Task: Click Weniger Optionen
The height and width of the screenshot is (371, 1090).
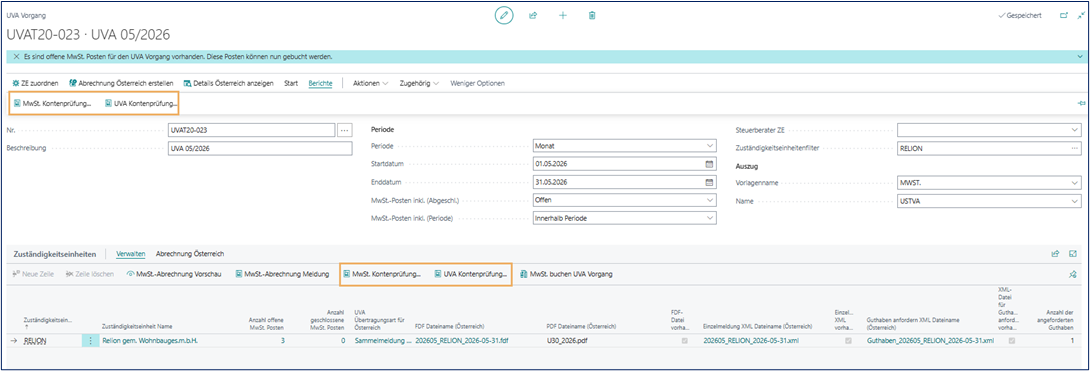Action: pyautogui.click(x=478, y=83)
